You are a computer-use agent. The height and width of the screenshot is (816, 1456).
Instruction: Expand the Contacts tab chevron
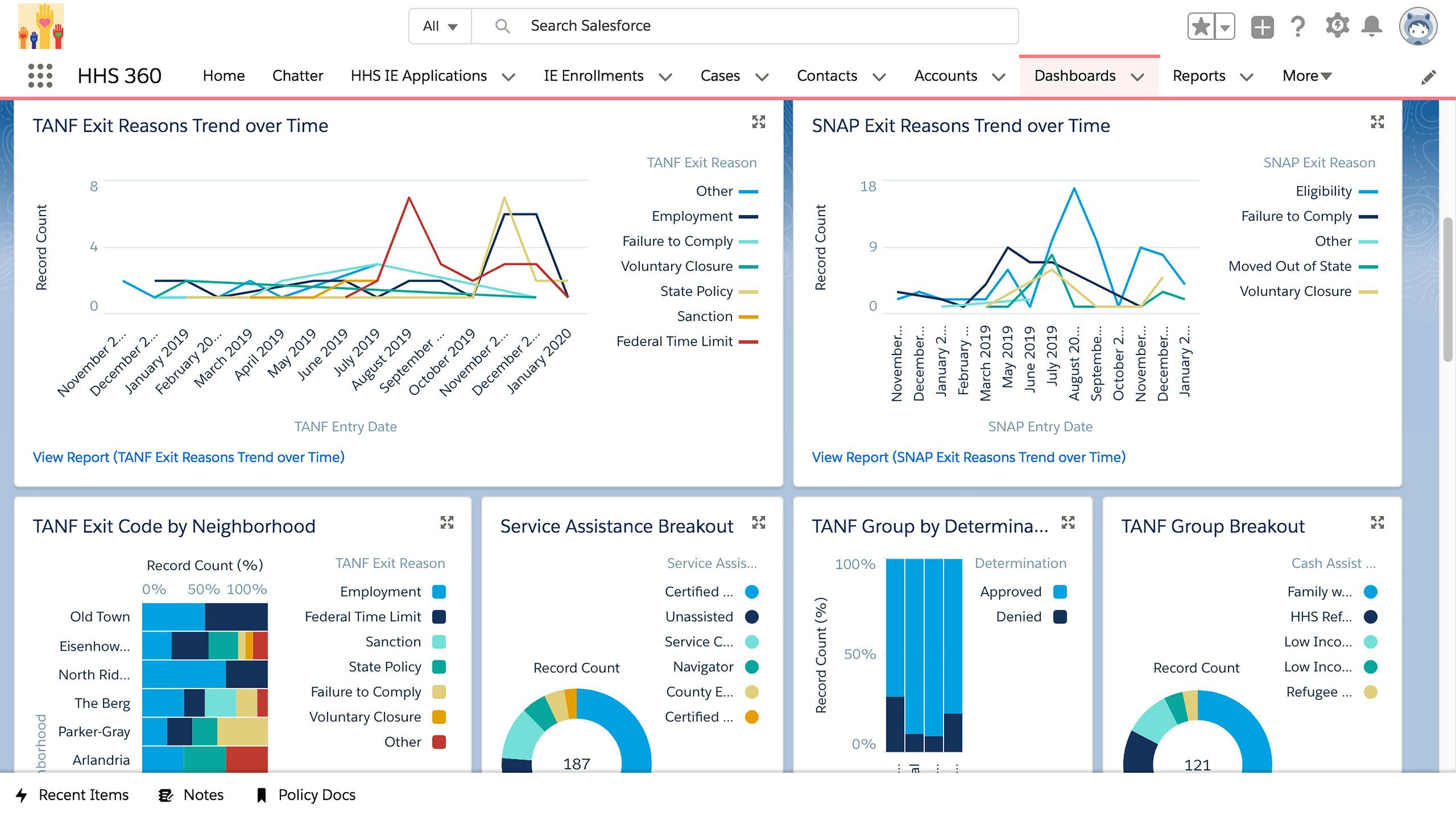pyautogui.click(x=879, y=77)
